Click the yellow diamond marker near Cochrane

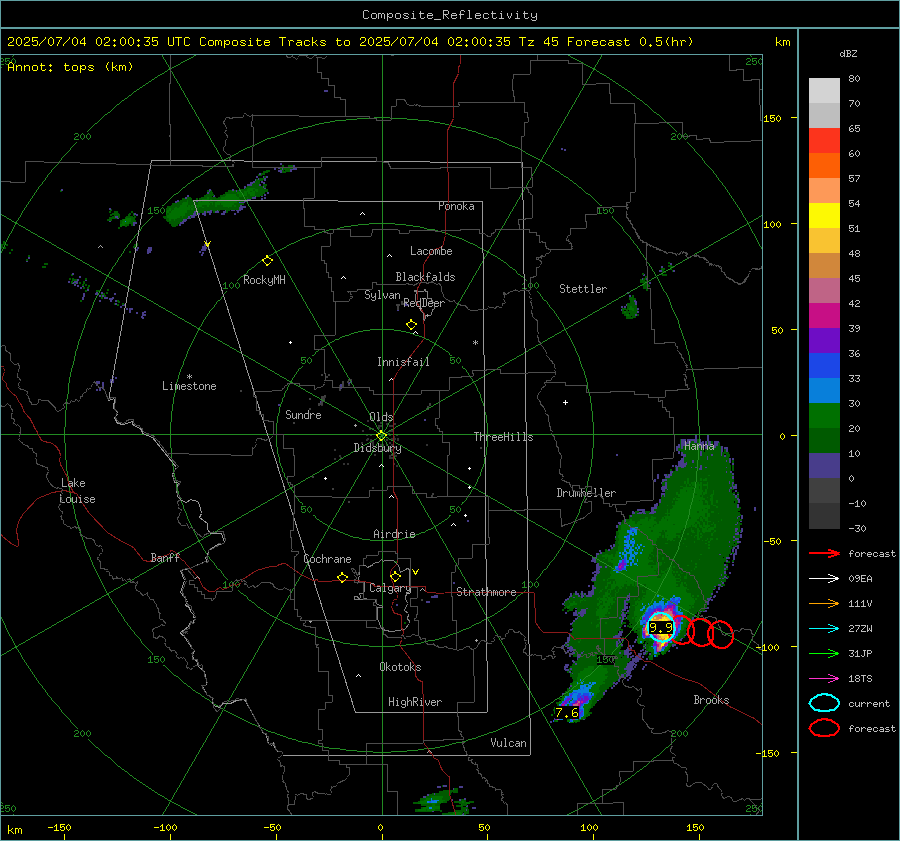[342, 578]
